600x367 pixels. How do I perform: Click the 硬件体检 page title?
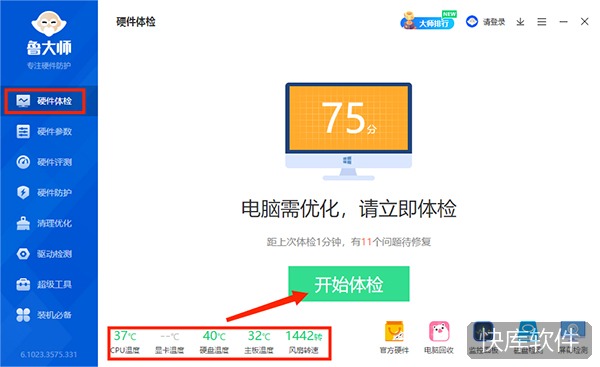(x=136, y=22)
